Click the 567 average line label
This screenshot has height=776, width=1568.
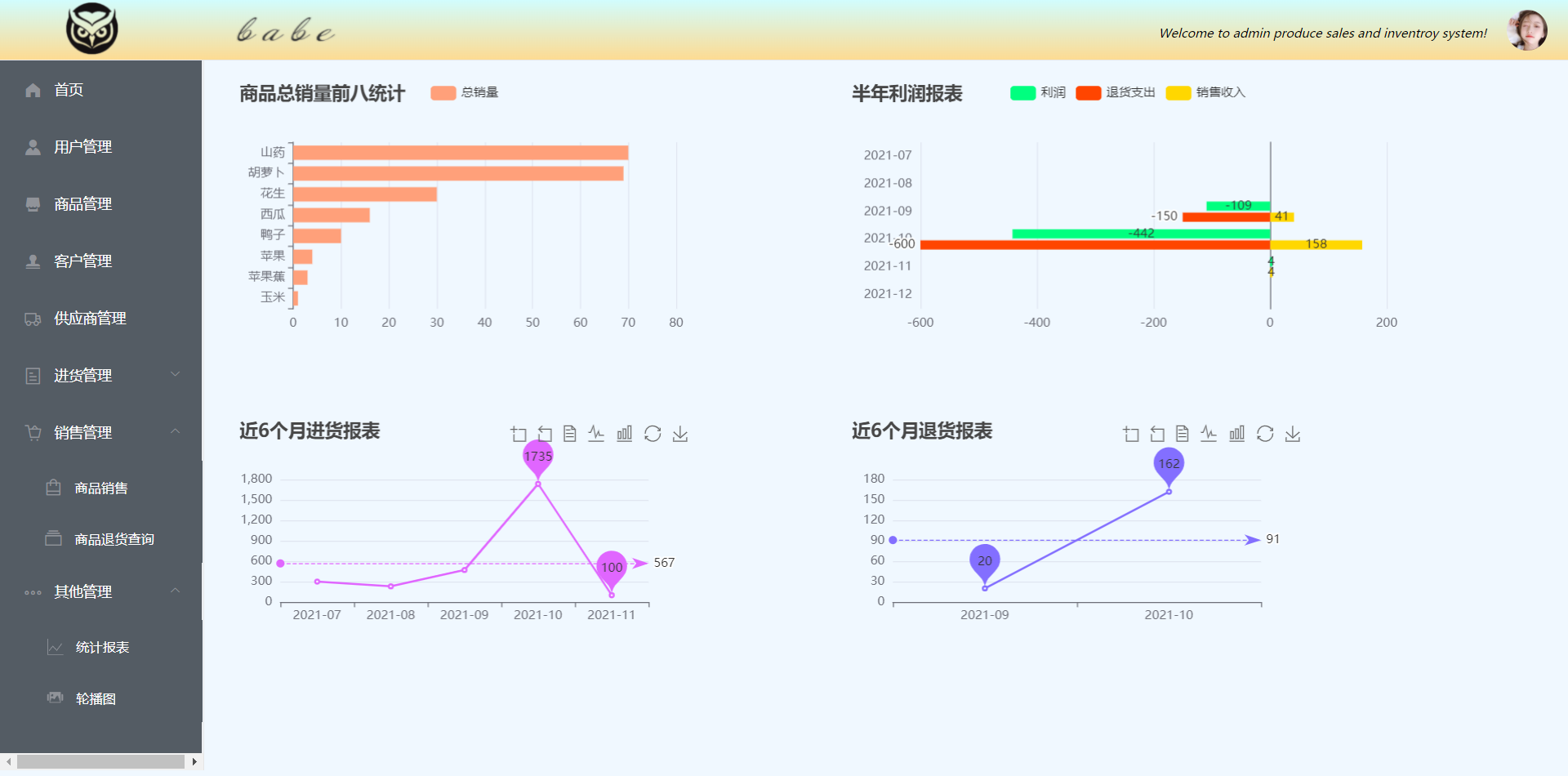[664, 563]
